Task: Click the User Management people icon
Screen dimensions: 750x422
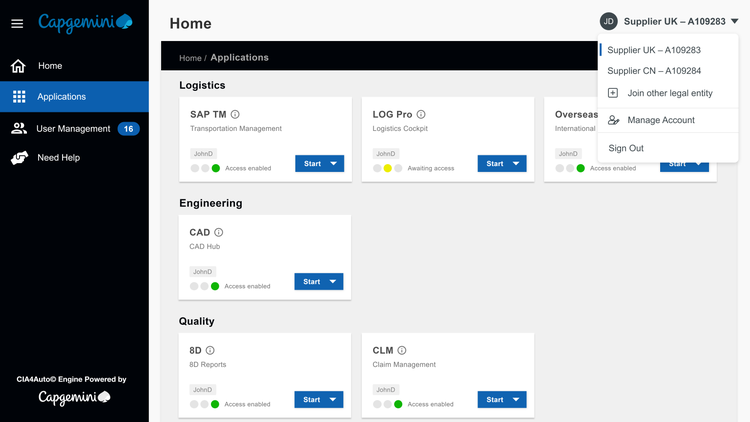Action: (19, 128)
